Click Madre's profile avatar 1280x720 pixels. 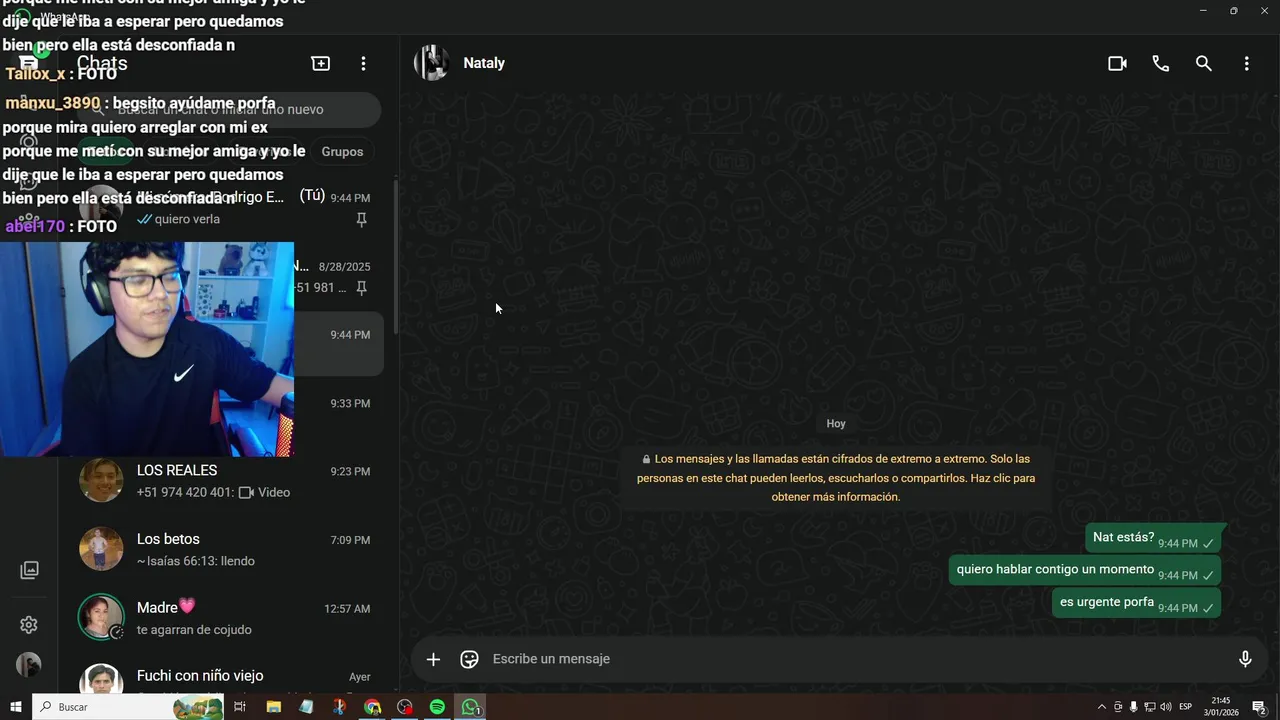pos(101,618)
